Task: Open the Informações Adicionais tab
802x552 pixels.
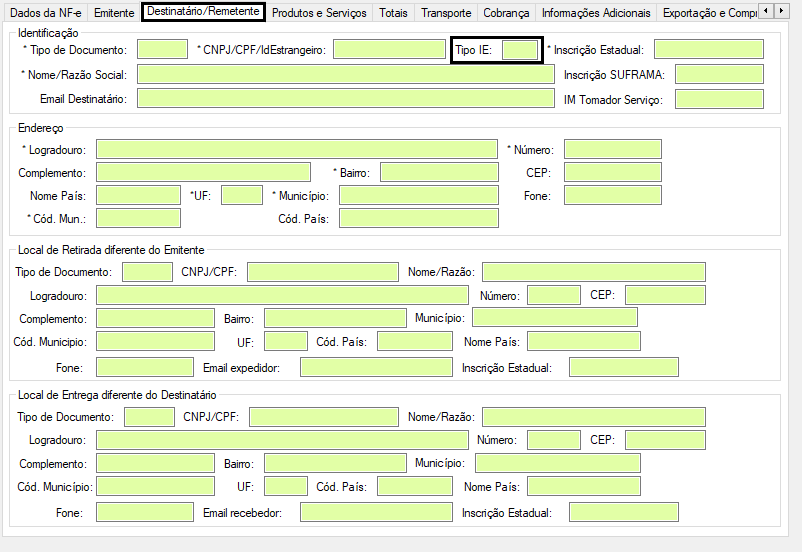Action: [596, 12]
